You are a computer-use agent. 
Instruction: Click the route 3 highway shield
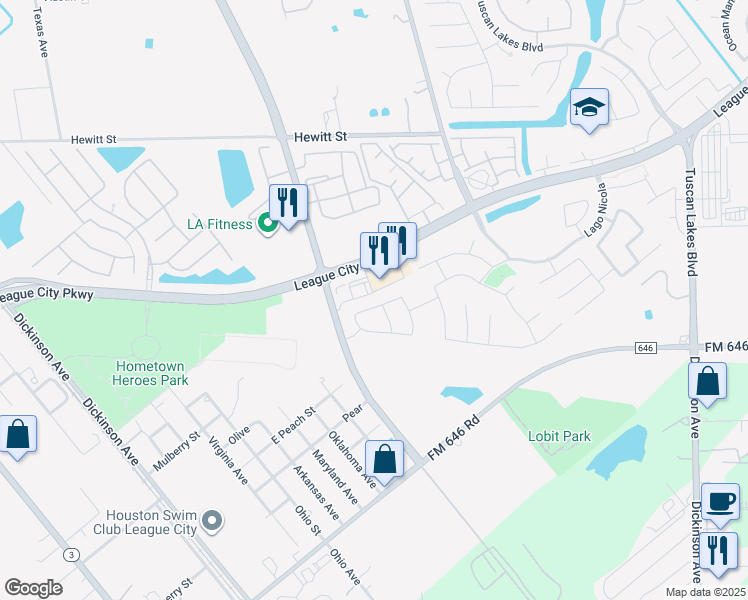(72, 555)
